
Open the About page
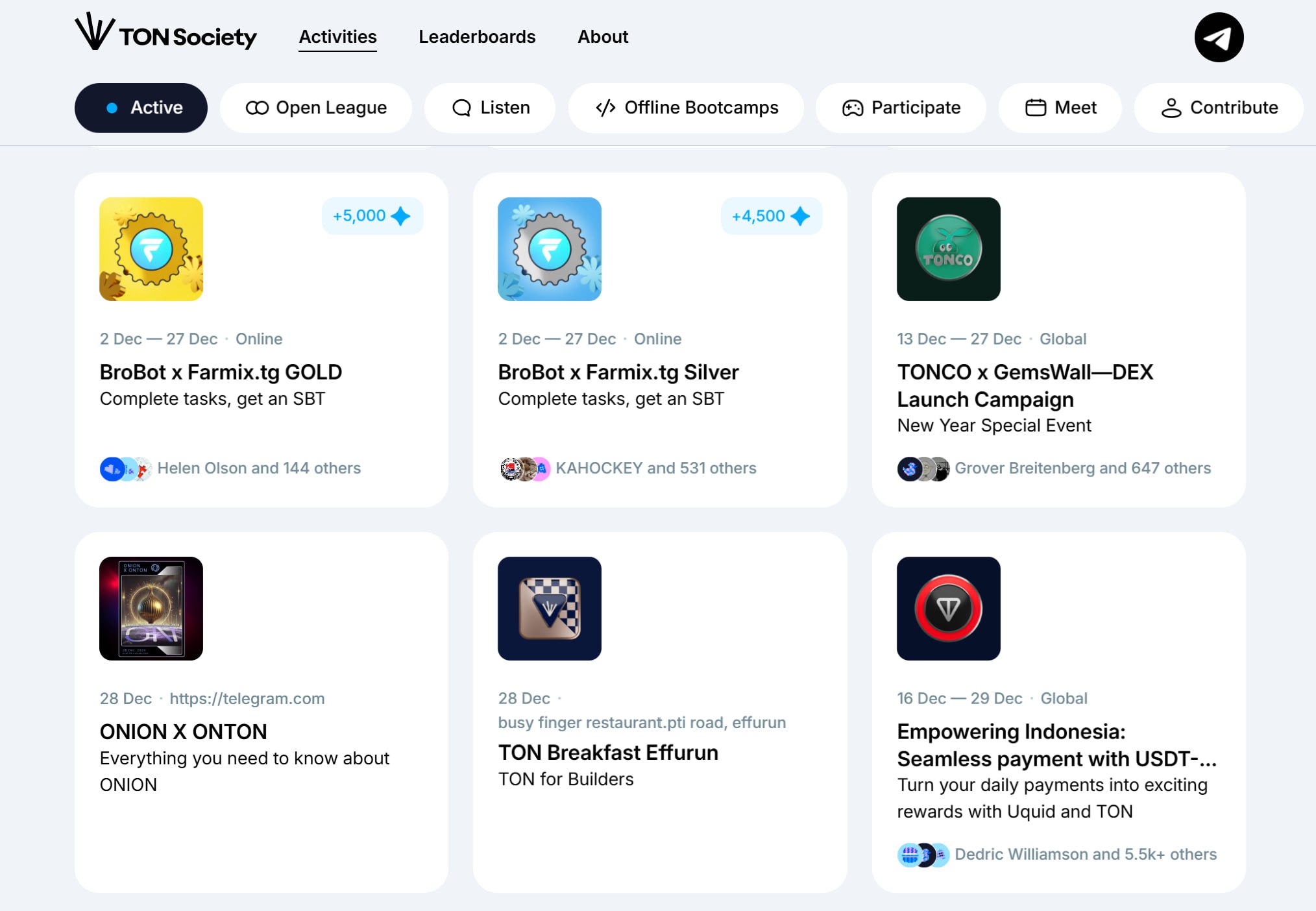pos(603,36)
